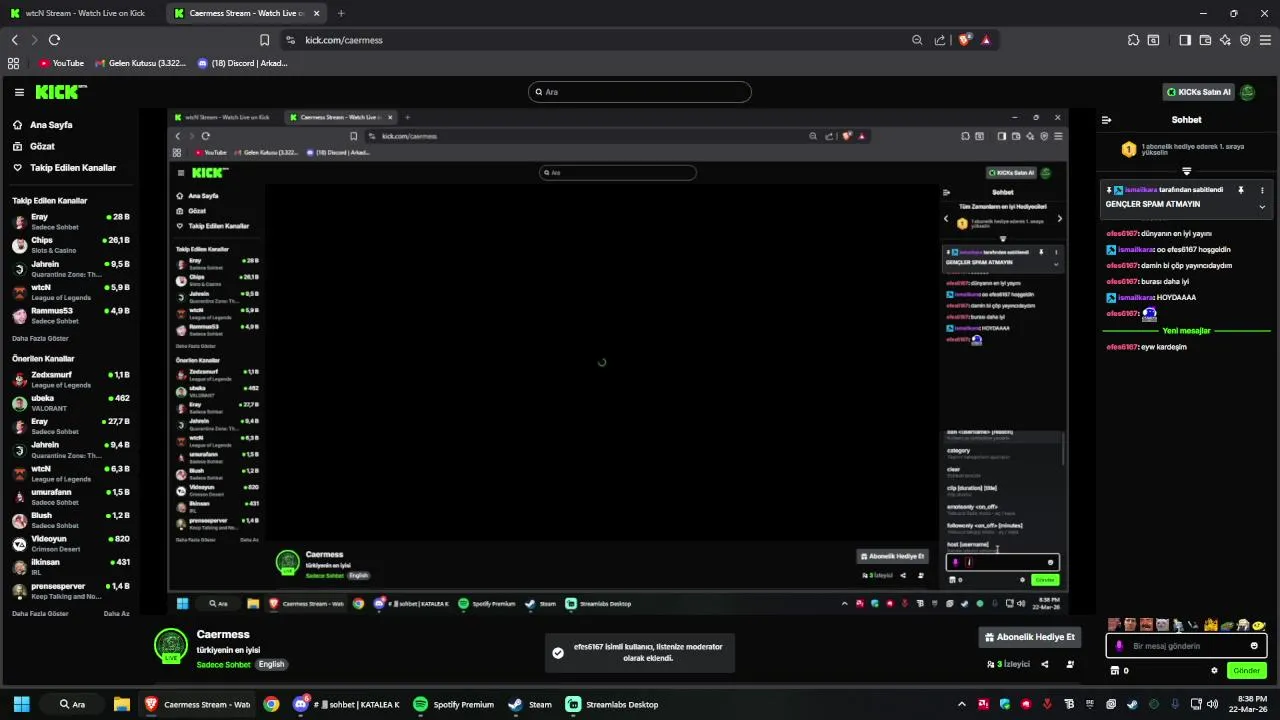Click the zoom-out magnifier in address bar
1280x720 pixels.
917,40
